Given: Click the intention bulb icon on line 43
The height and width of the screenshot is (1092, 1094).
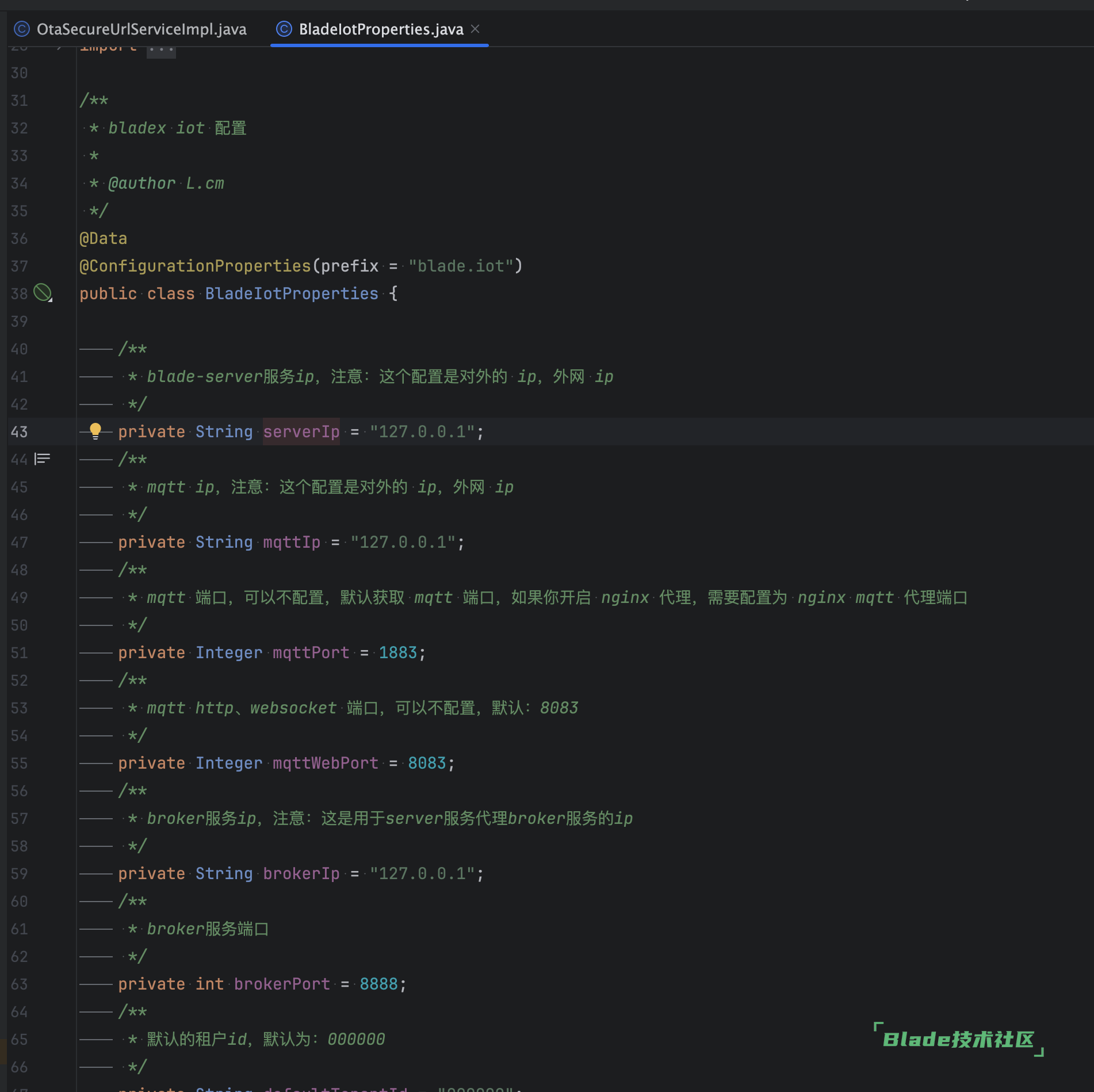Looking at the screenshot, I should coord(95,431).
